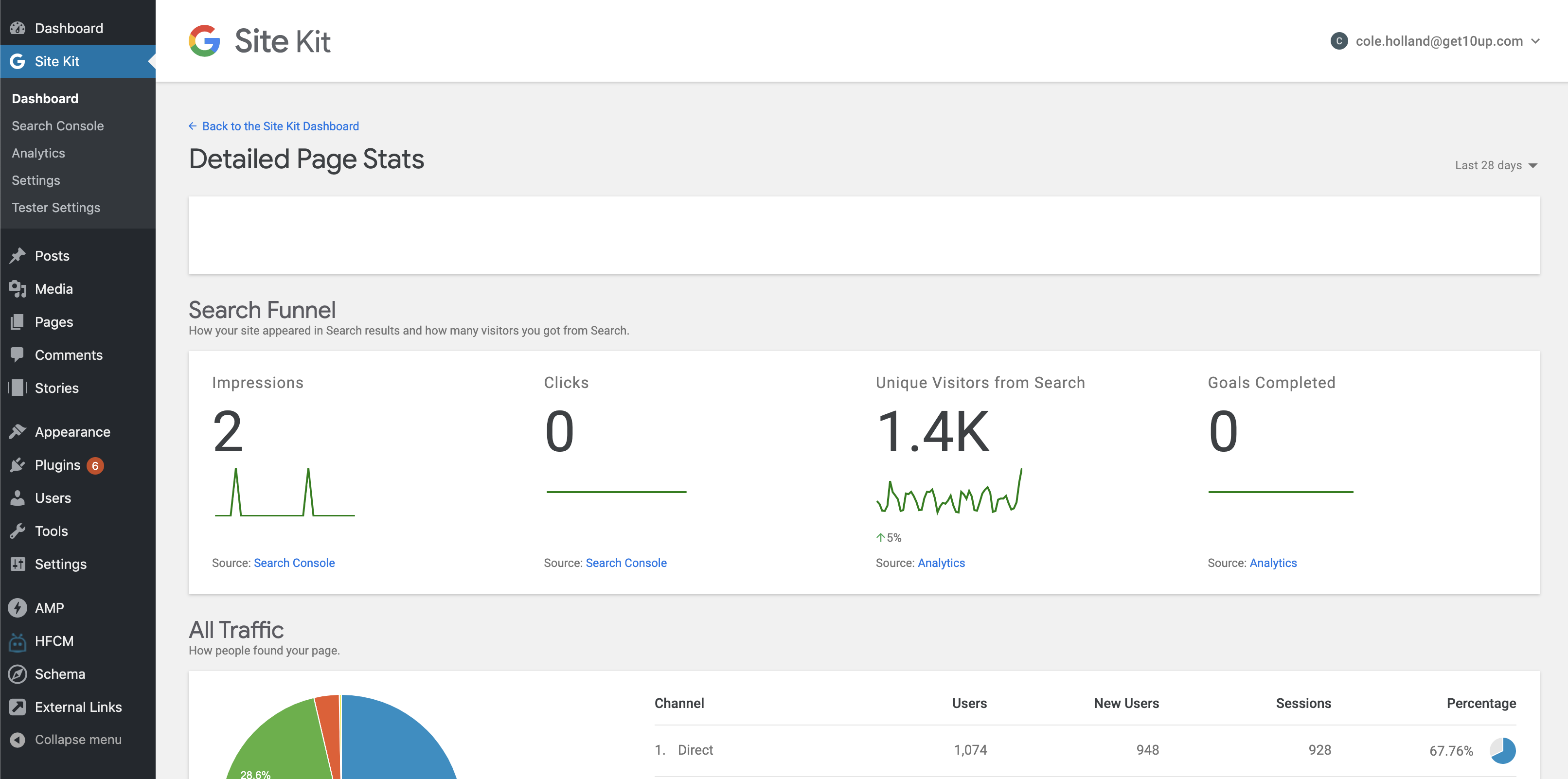Image resolution: width=1568 pixels, height=779 pixels.
Task: Click the Appearance paintbrush icon
Action: coord(18,431)
